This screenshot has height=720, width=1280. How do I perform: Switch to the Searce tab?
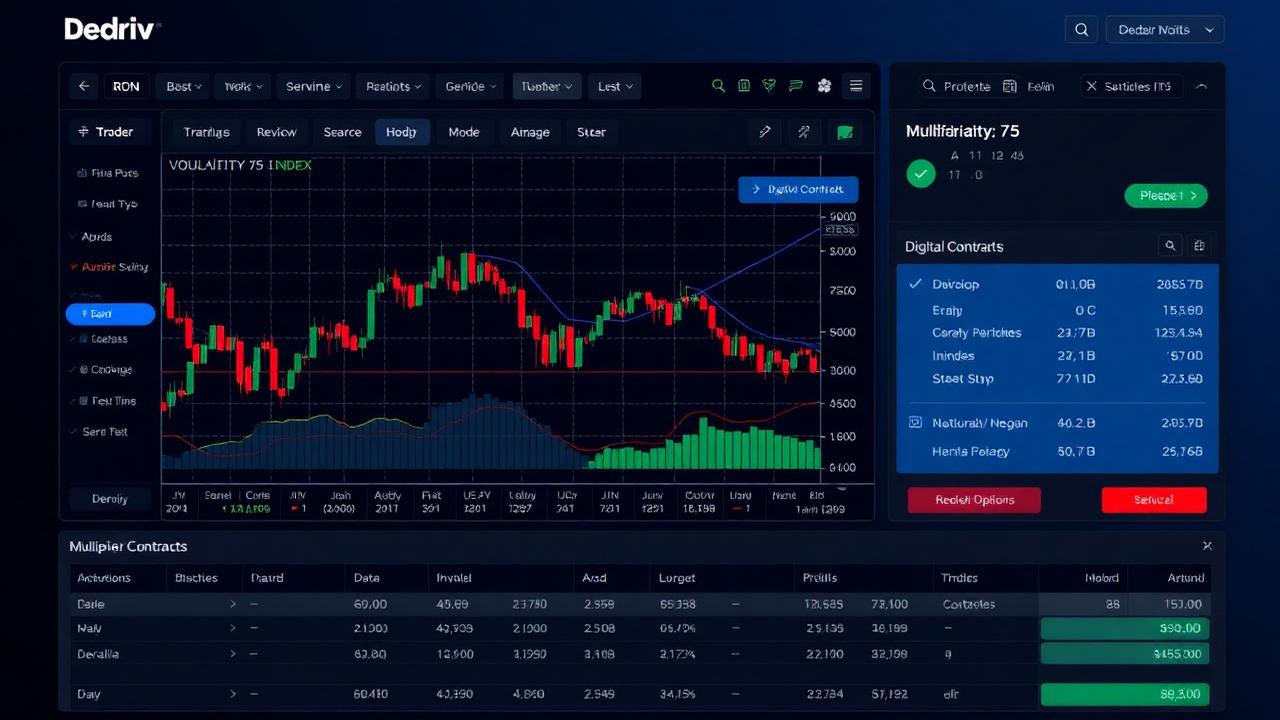[342, 132]
